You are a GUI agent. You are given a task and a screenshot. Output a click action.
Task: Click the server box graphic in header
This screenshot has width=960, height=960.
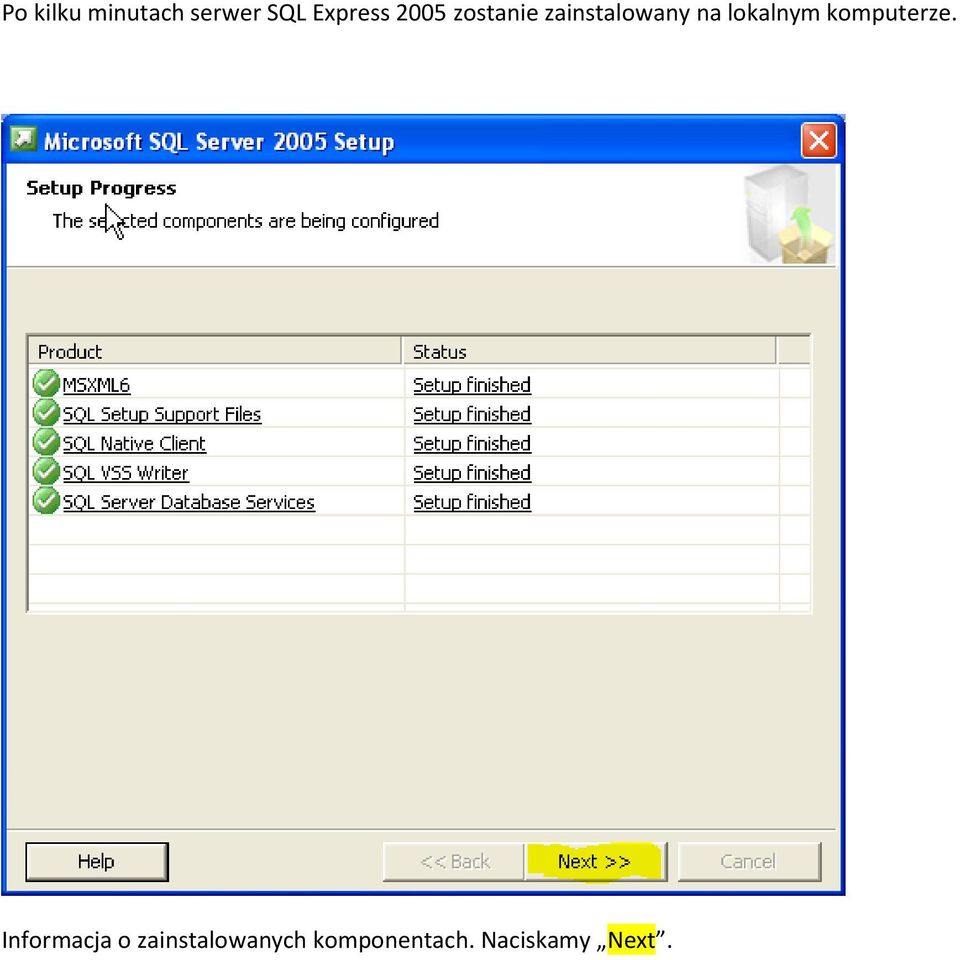coord(790,214)
